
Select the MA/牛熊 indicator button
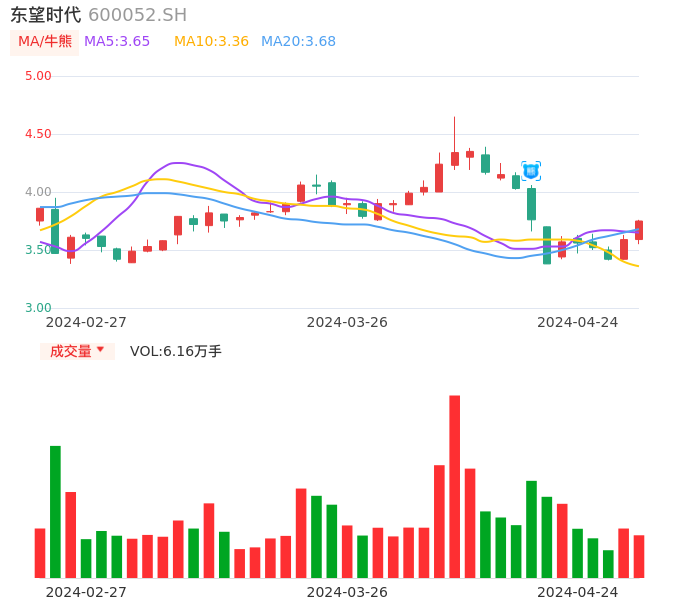44,42
